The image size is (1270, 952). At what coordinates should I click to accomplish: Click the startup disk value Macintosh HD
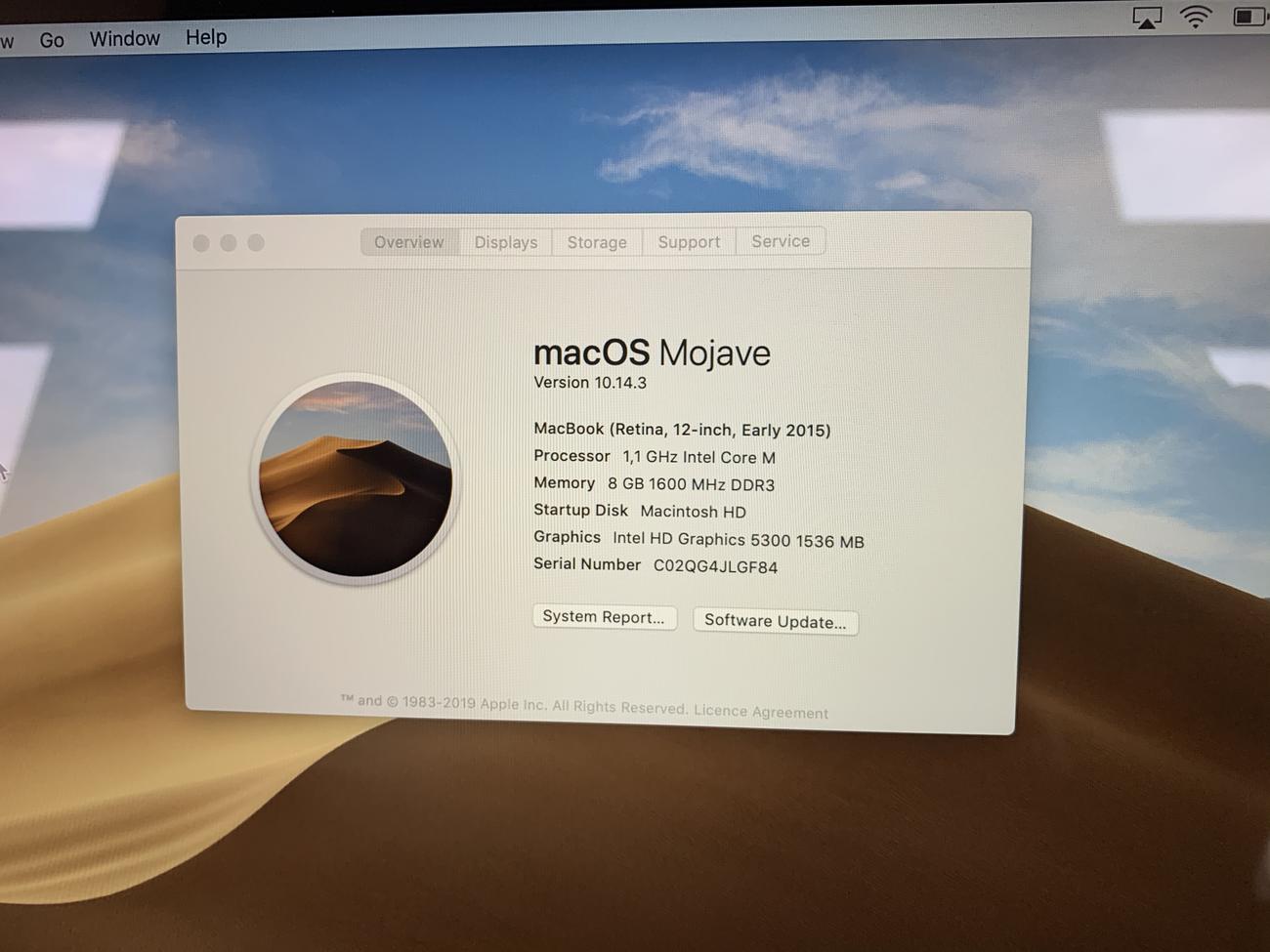[x=693, y=512]
